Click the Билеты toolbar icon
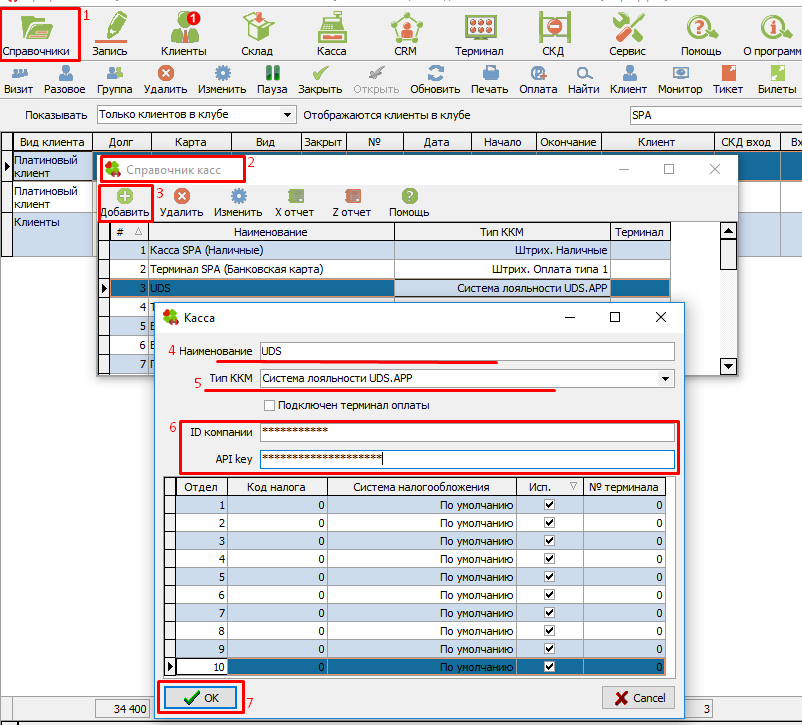 point(777,80)
